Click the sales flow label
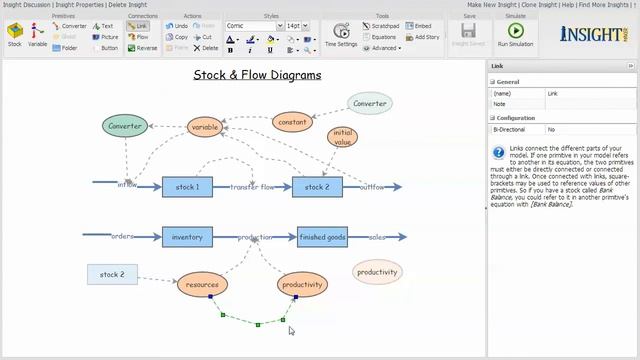The width and height of the screenshot is (640, 360). [377, 237]
